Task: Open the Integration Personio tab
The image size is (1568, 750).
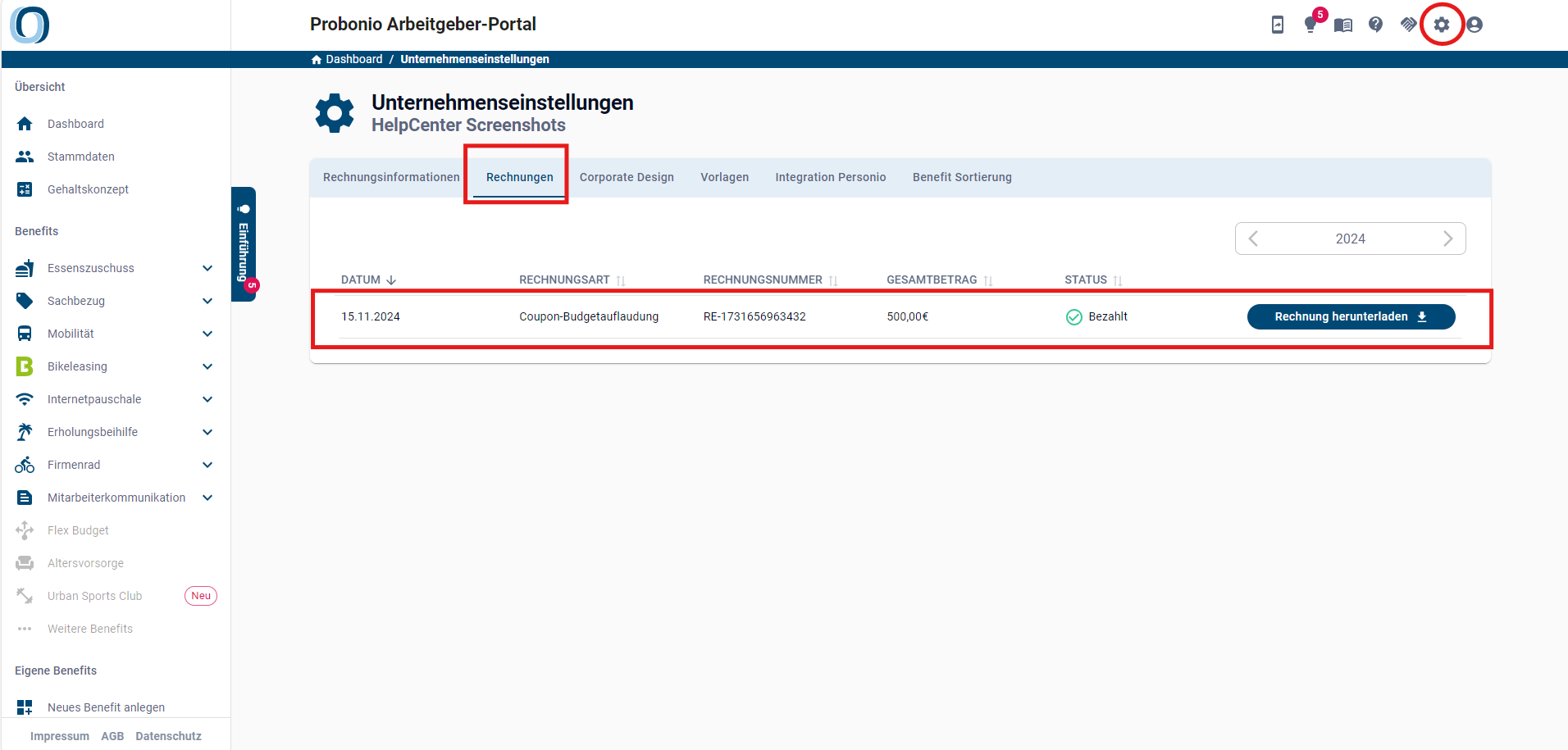Action: tap(831, 177)
